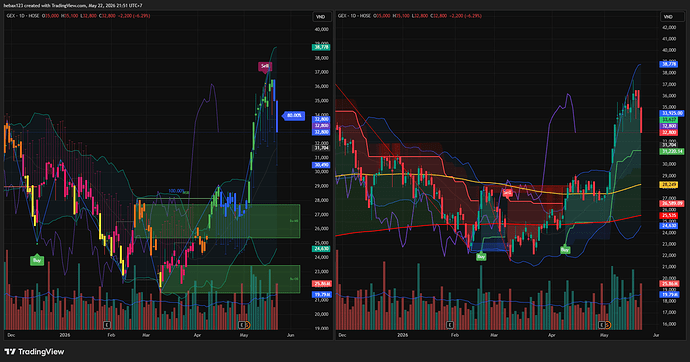This screenshot has height=362, width=690.
Task: Click the blue 24,630 price tag, right chart
Action: pos(668,226)
